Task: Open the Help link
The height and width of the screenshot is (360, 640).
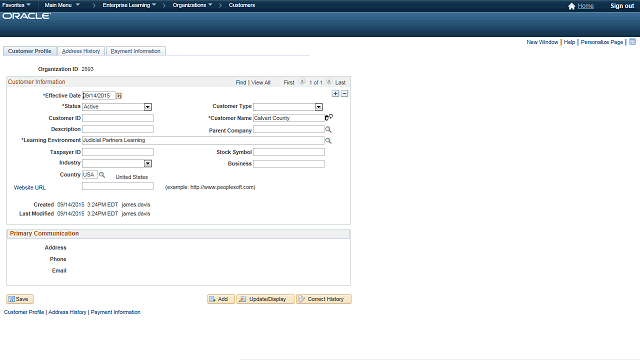Action: [569, 42]
